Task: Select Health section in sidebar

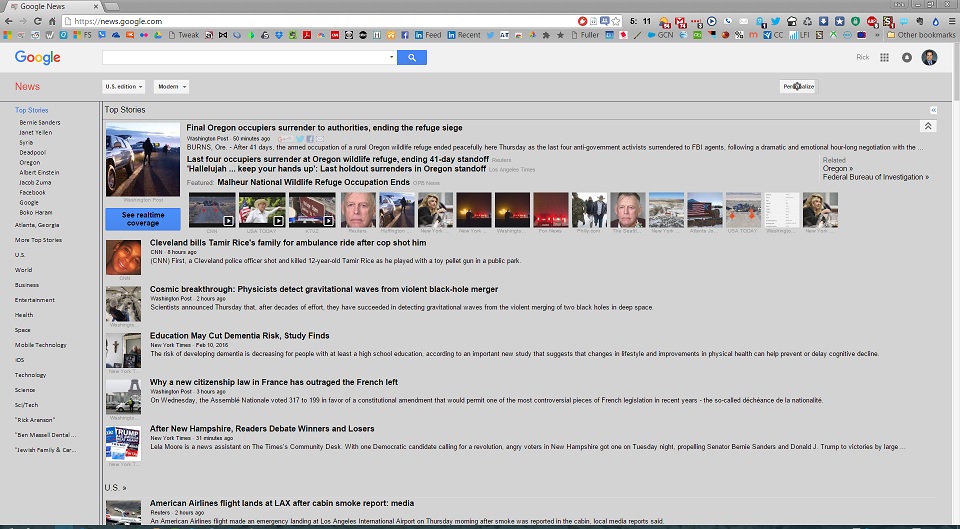Action: click(x=24, y=315)
